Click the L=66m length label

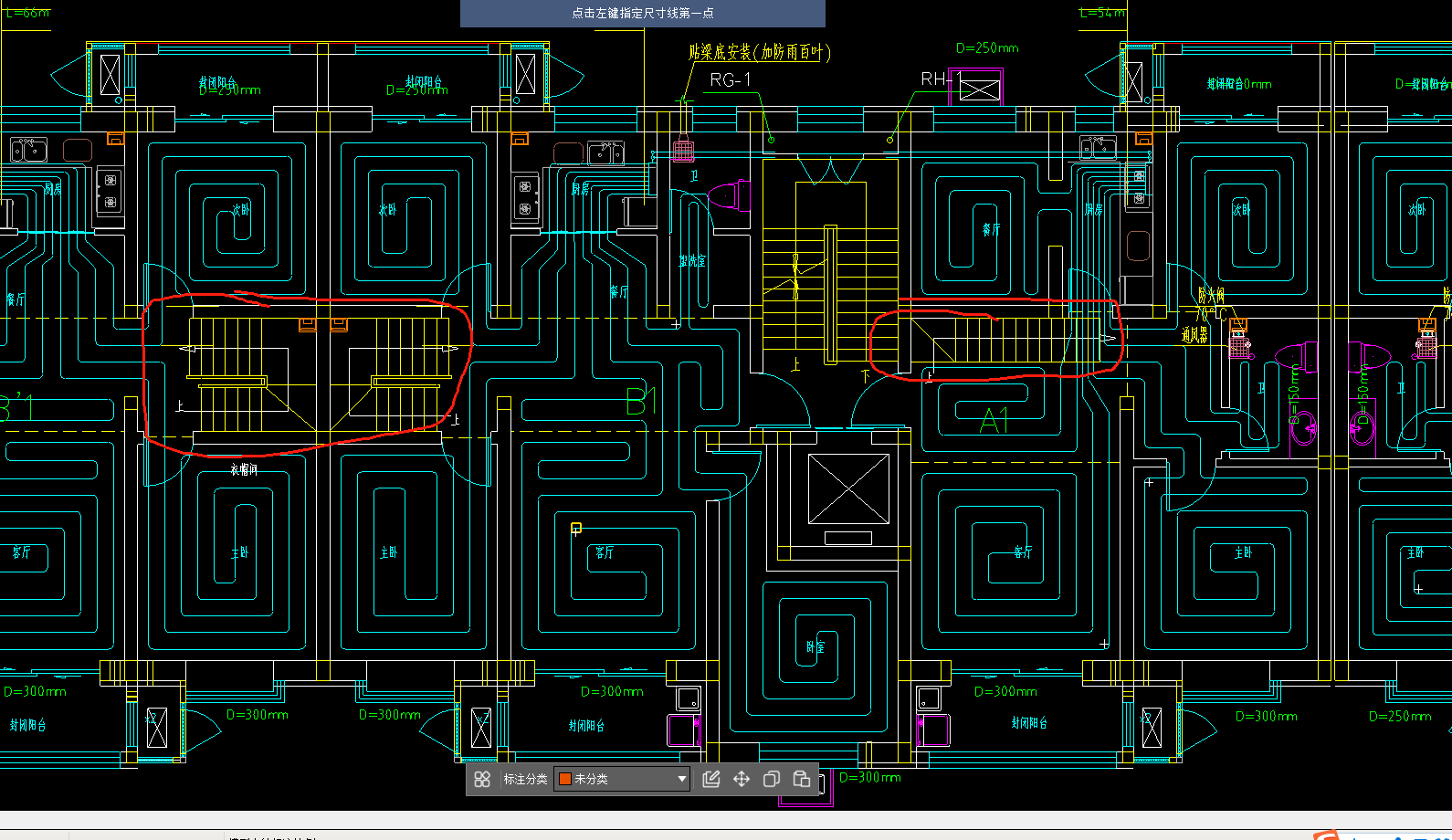click(x=27, y=13)
